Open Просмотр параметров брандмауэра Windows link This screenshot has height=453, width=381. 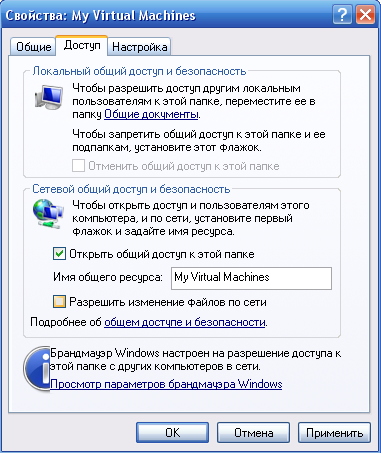[x=166, y=384]
